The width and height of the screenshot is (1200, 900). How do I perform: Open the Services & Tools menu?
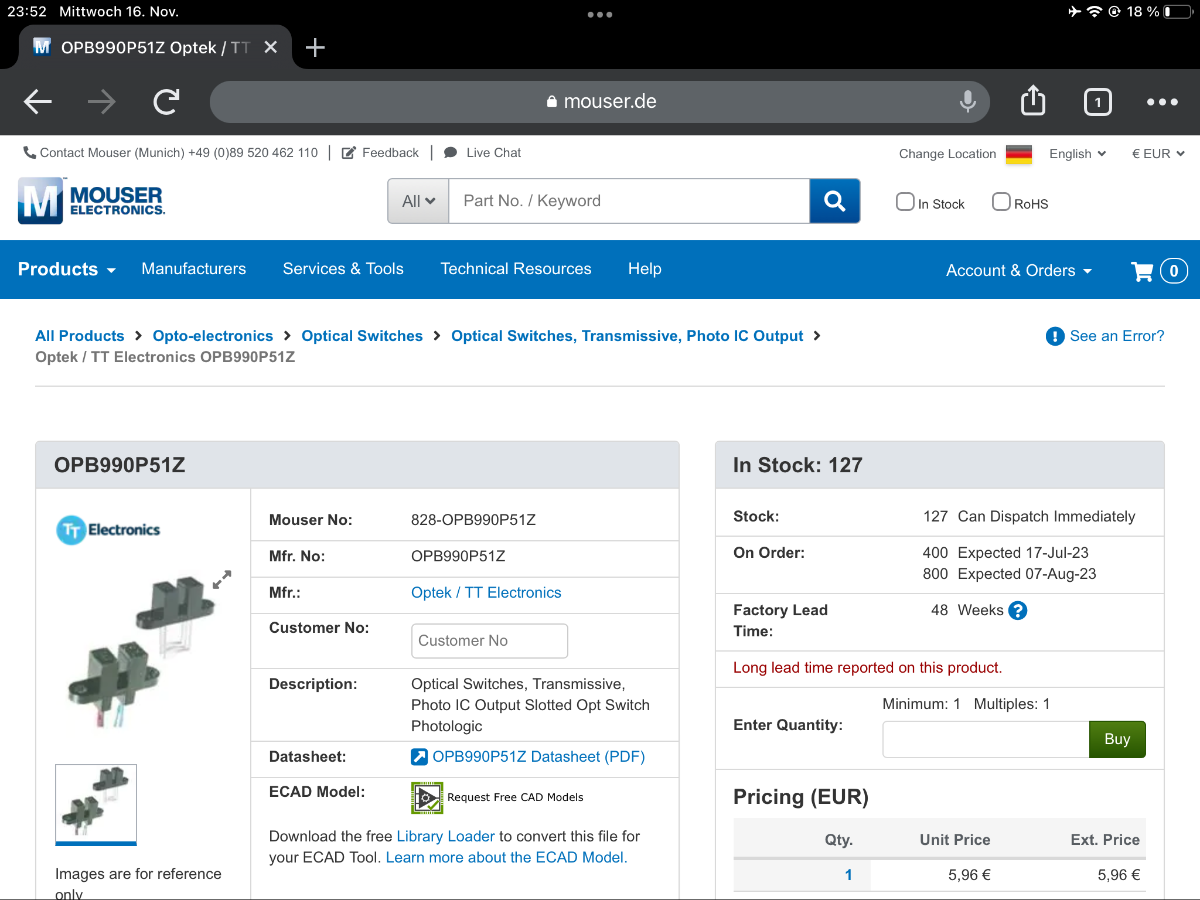(x=343, y=269)
